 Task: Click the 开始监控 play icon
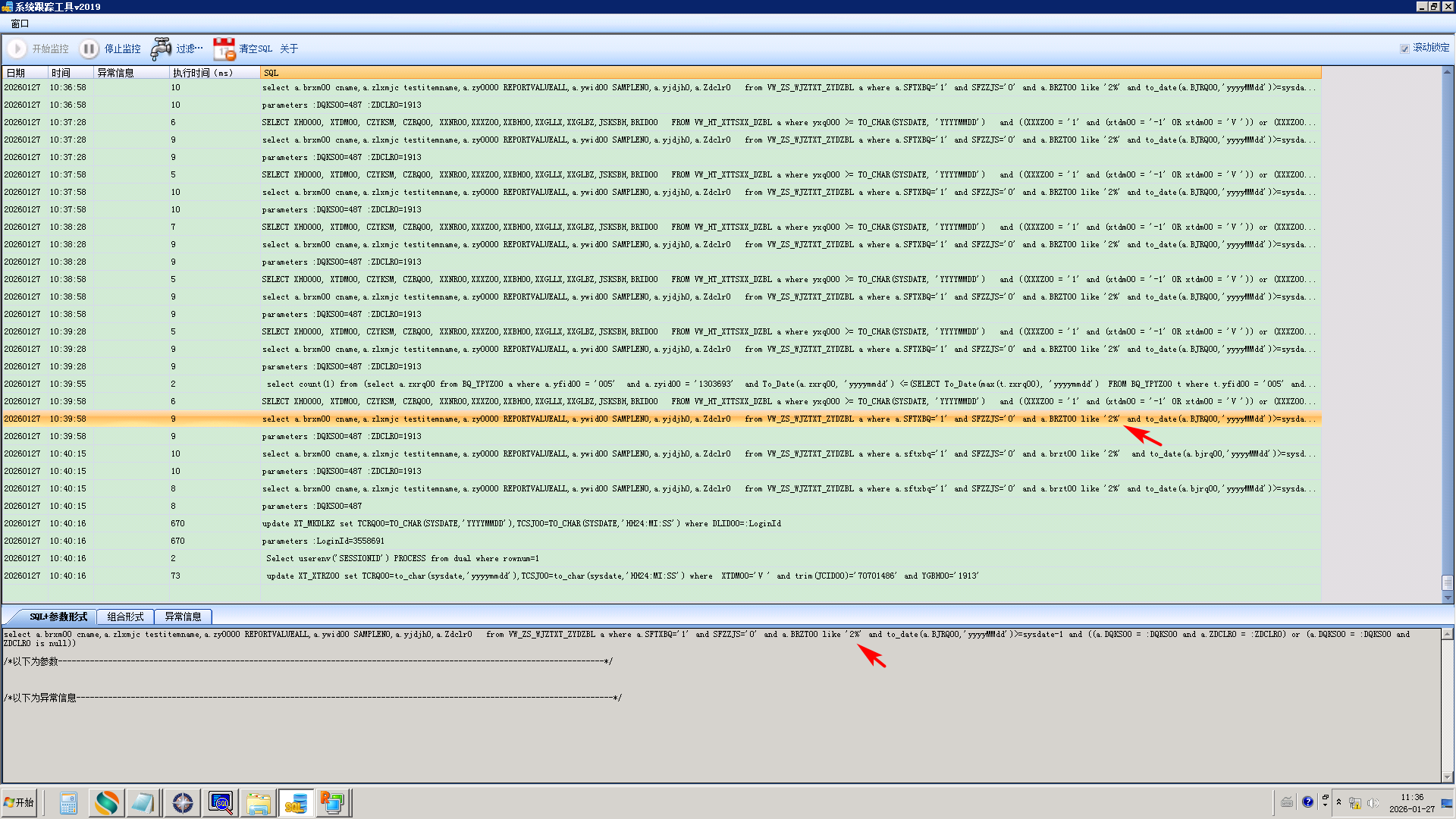pyautogui.click(x=17, y=49)
